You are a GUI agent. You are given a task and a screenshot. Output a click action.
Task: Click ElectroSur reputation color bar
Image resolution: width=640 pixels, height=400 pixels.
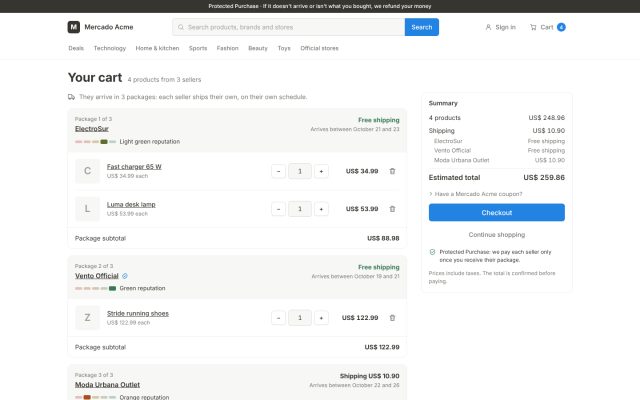tap(96, 142)
